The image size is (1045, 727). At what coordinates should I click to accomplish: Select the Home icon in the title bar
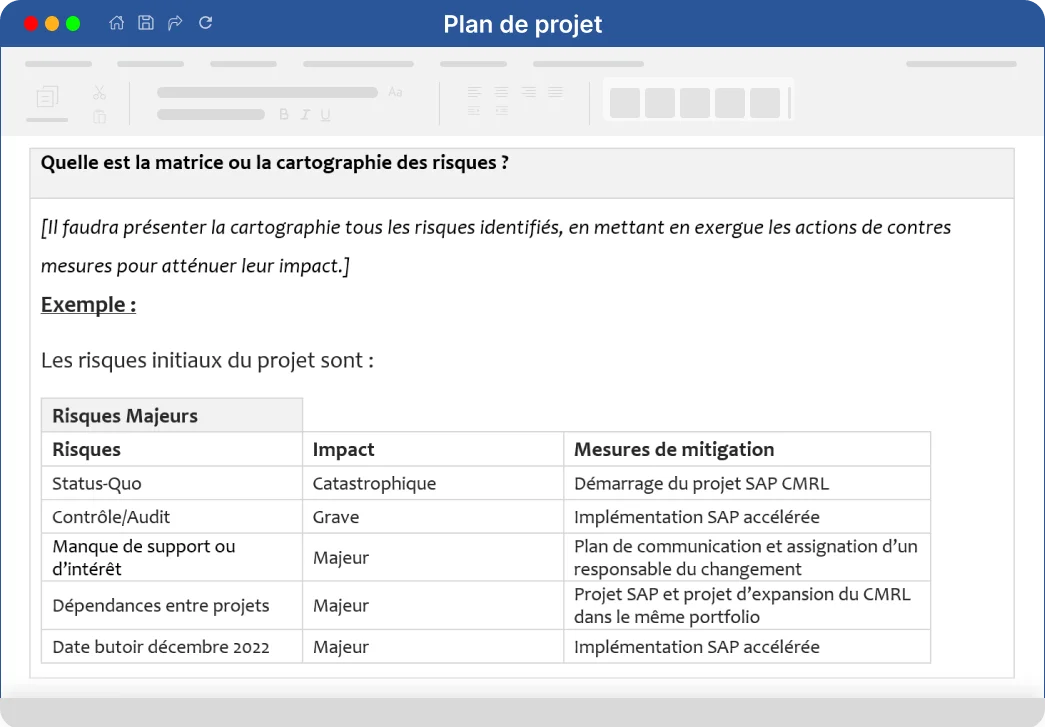(115, 22)
